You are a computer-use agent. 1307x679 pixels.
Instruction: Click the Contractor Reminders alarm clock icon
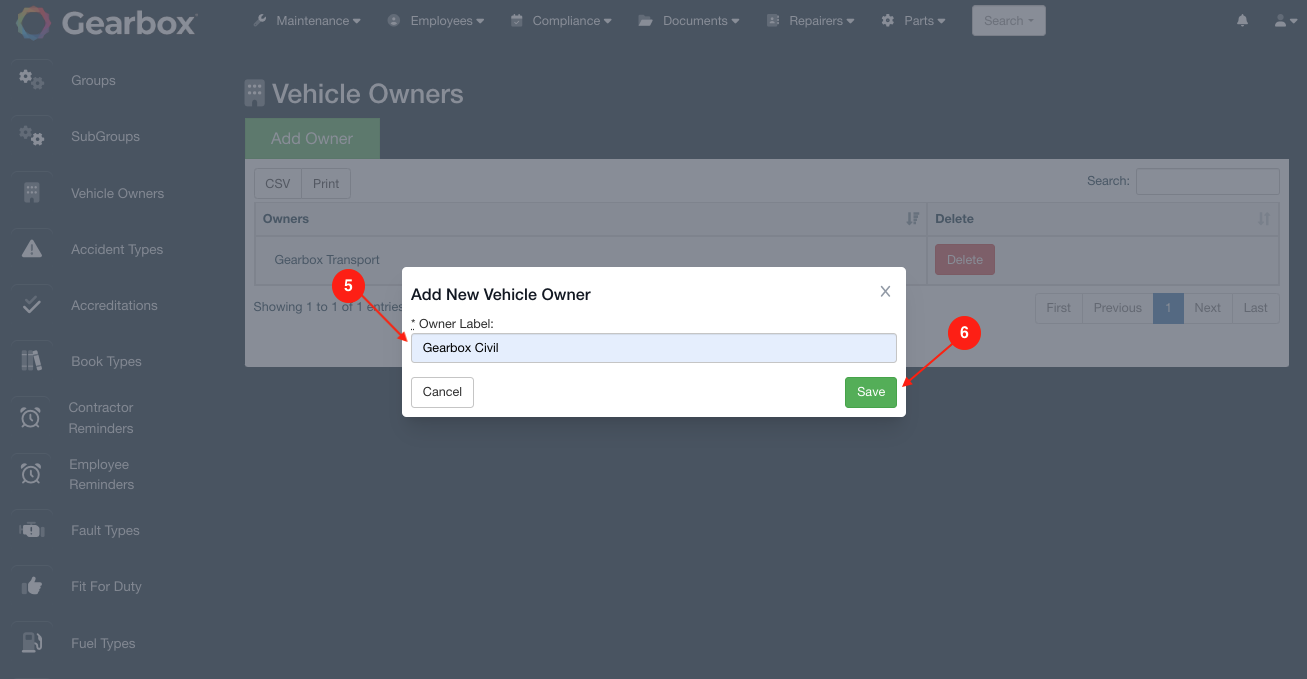pos(31,417)
